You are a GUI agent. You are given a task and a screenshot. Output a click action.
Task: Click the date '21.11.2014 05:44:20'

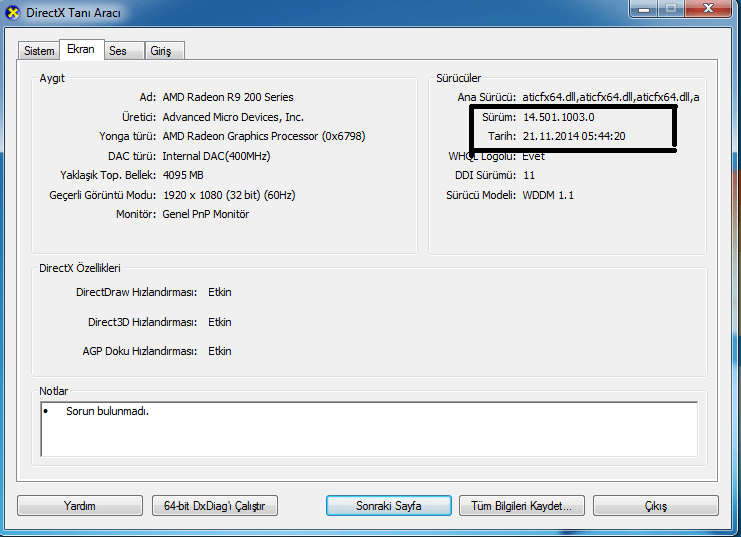[x=574, y=136]
